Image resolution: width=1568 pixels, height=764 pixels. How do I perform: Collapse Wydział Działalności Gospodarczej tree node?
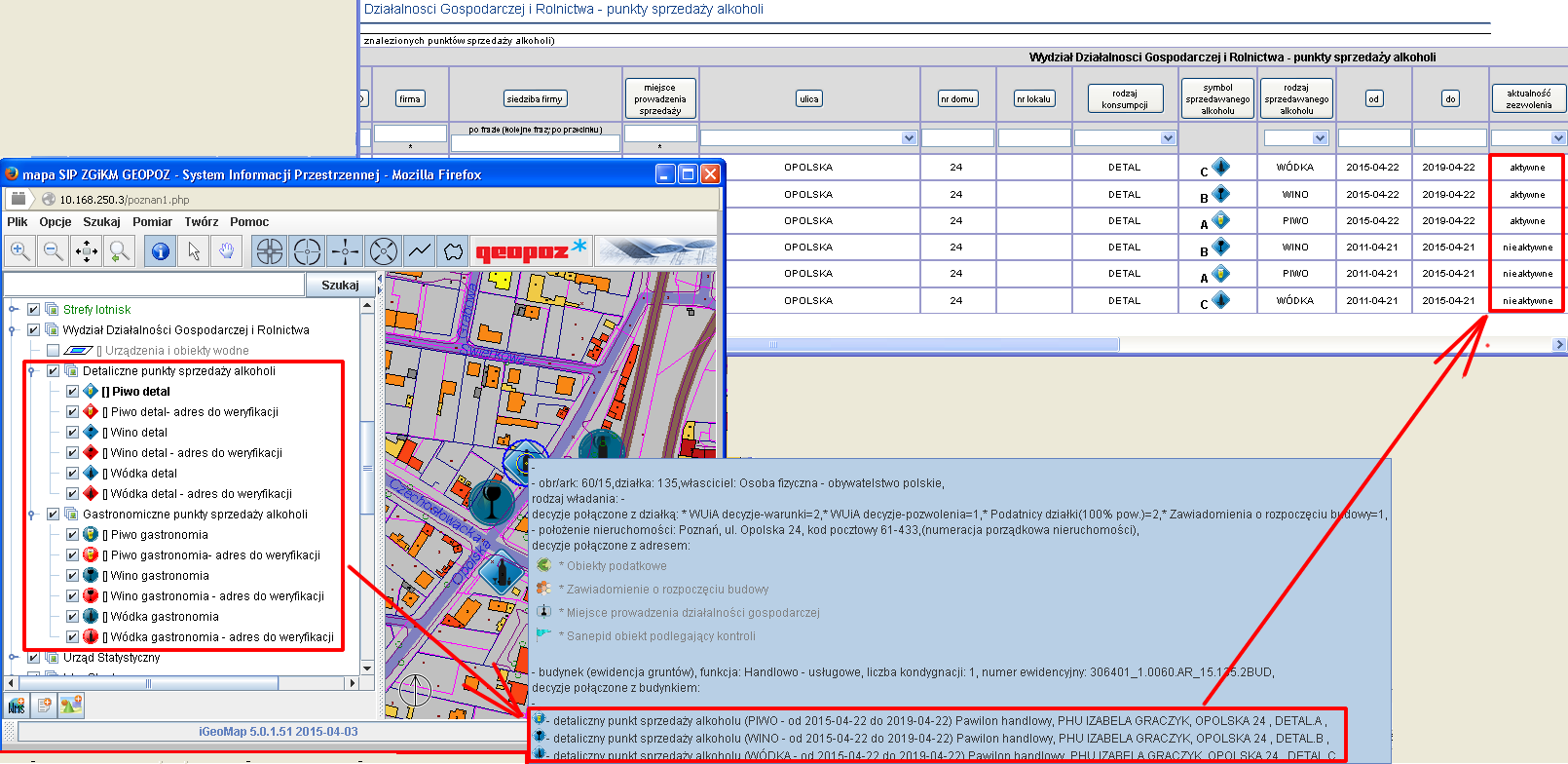pos(14,329)
